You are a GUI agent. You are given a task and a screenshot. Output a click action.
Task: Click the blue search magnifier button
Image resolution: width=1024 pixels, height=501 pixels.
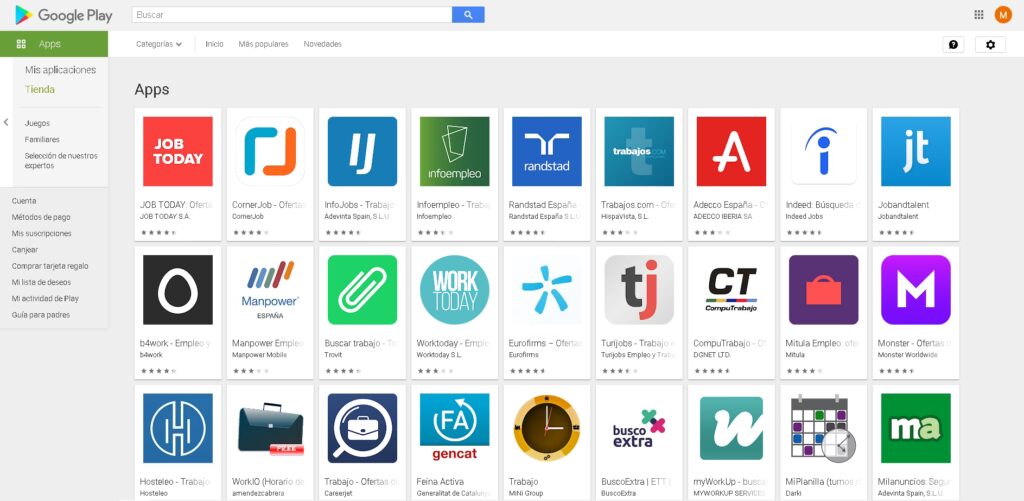[468, 15]
